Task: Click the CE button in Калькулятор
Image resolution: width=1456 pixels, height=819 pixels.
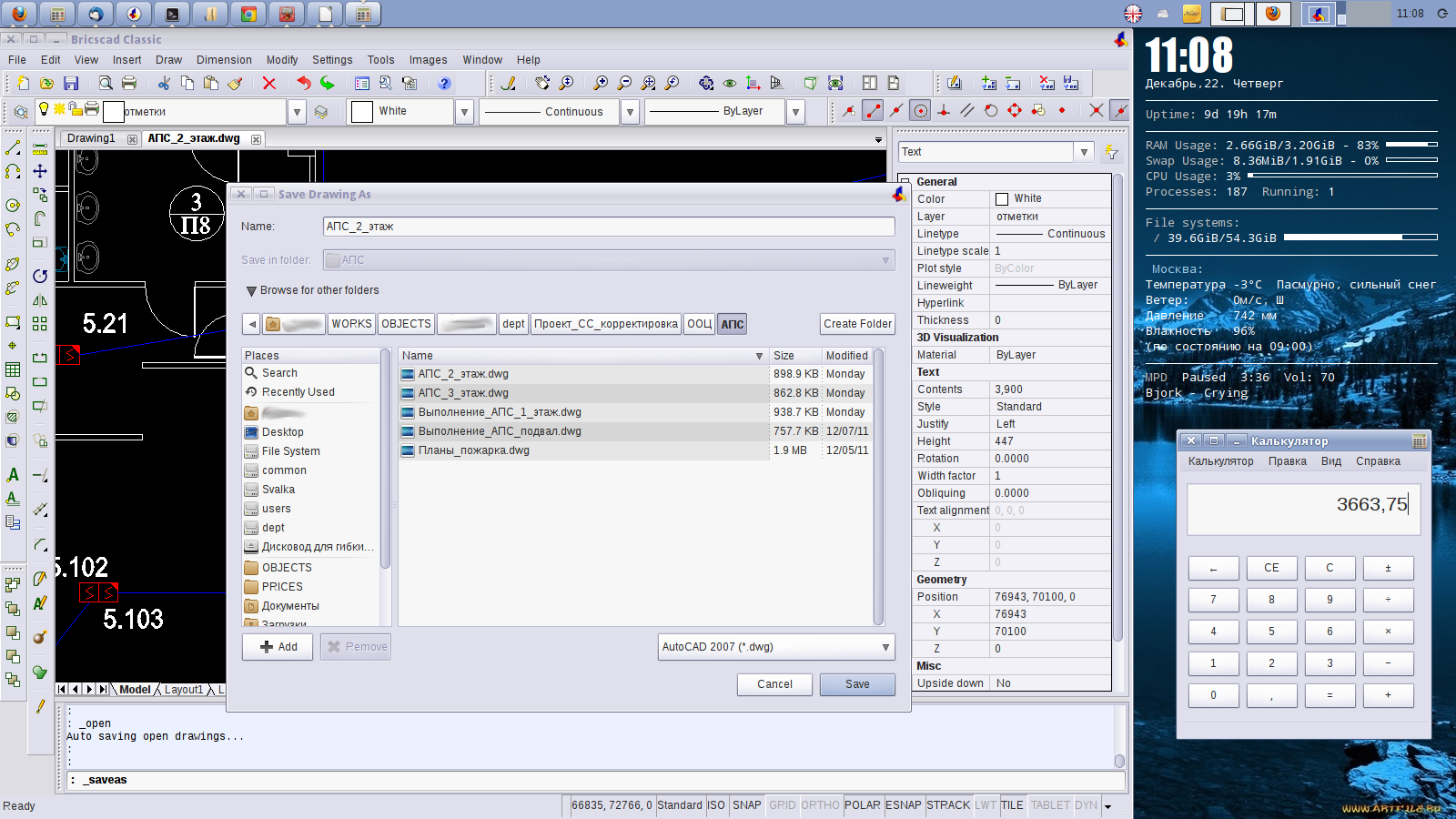Action: point(1271,568)
